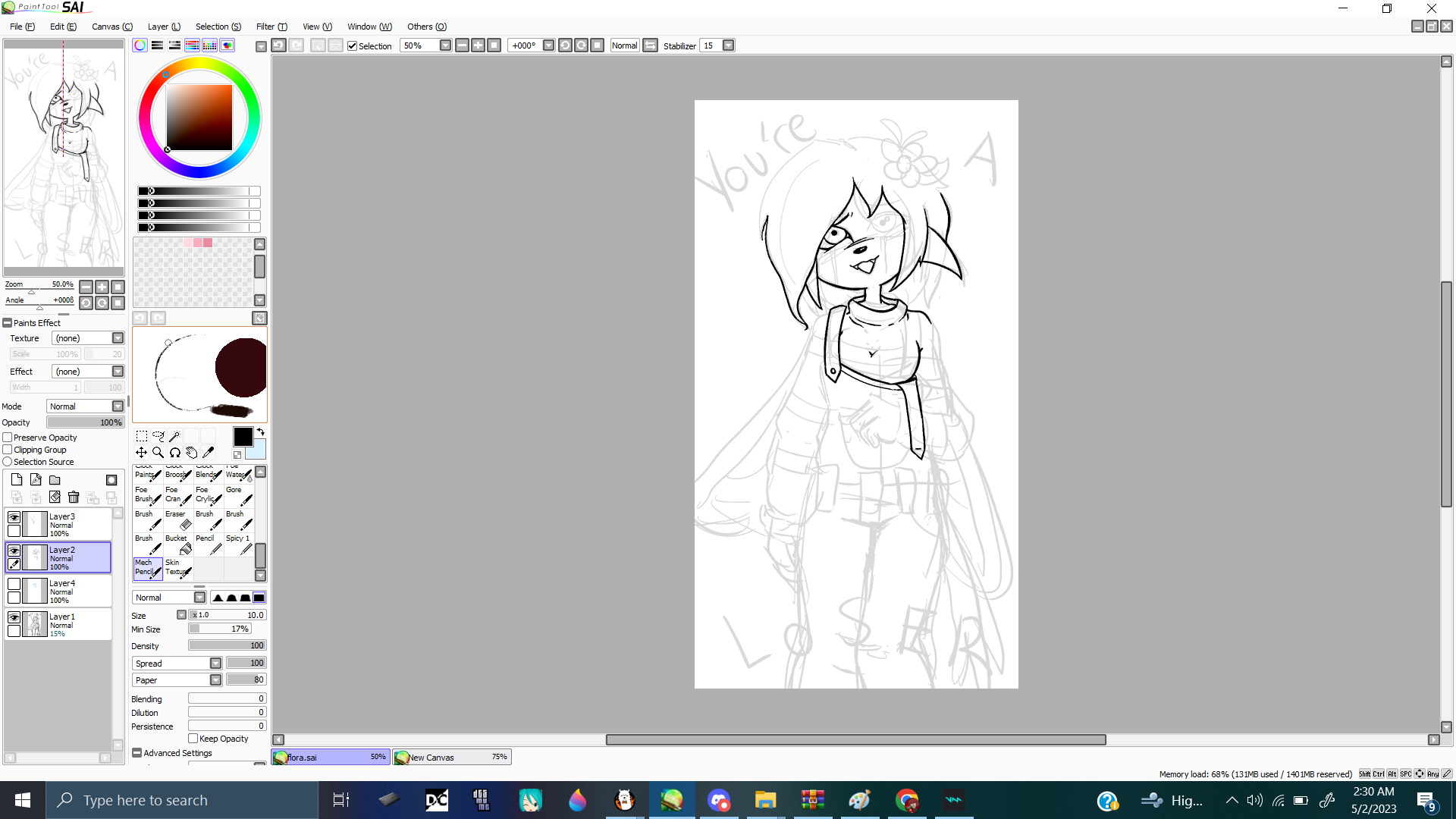Image resolution: width=1456 pixels, height=819 pixels.
Task: Pick the Eyedropper color picker tool
Action: click(x=208, y=453)
